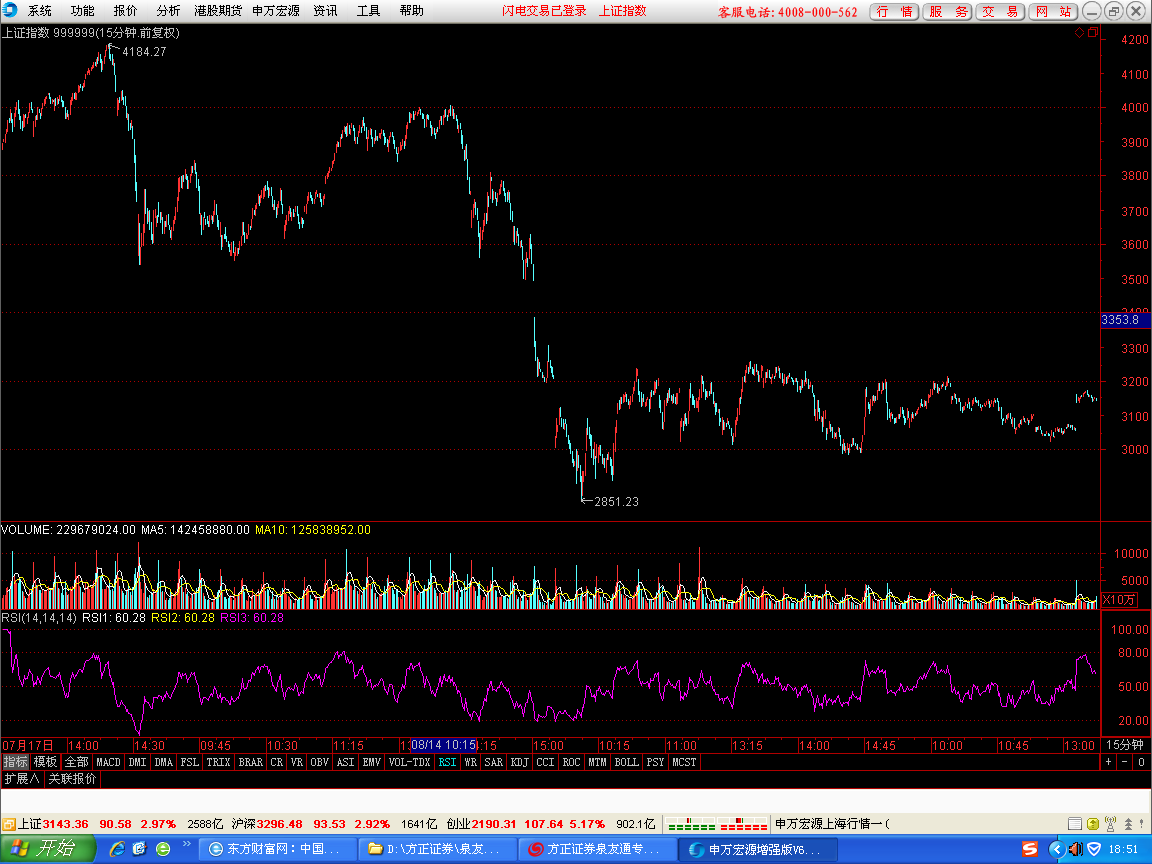Switch to the CR indicator
The width and height of the screenshot is (1152, 864).
(276, 762)
